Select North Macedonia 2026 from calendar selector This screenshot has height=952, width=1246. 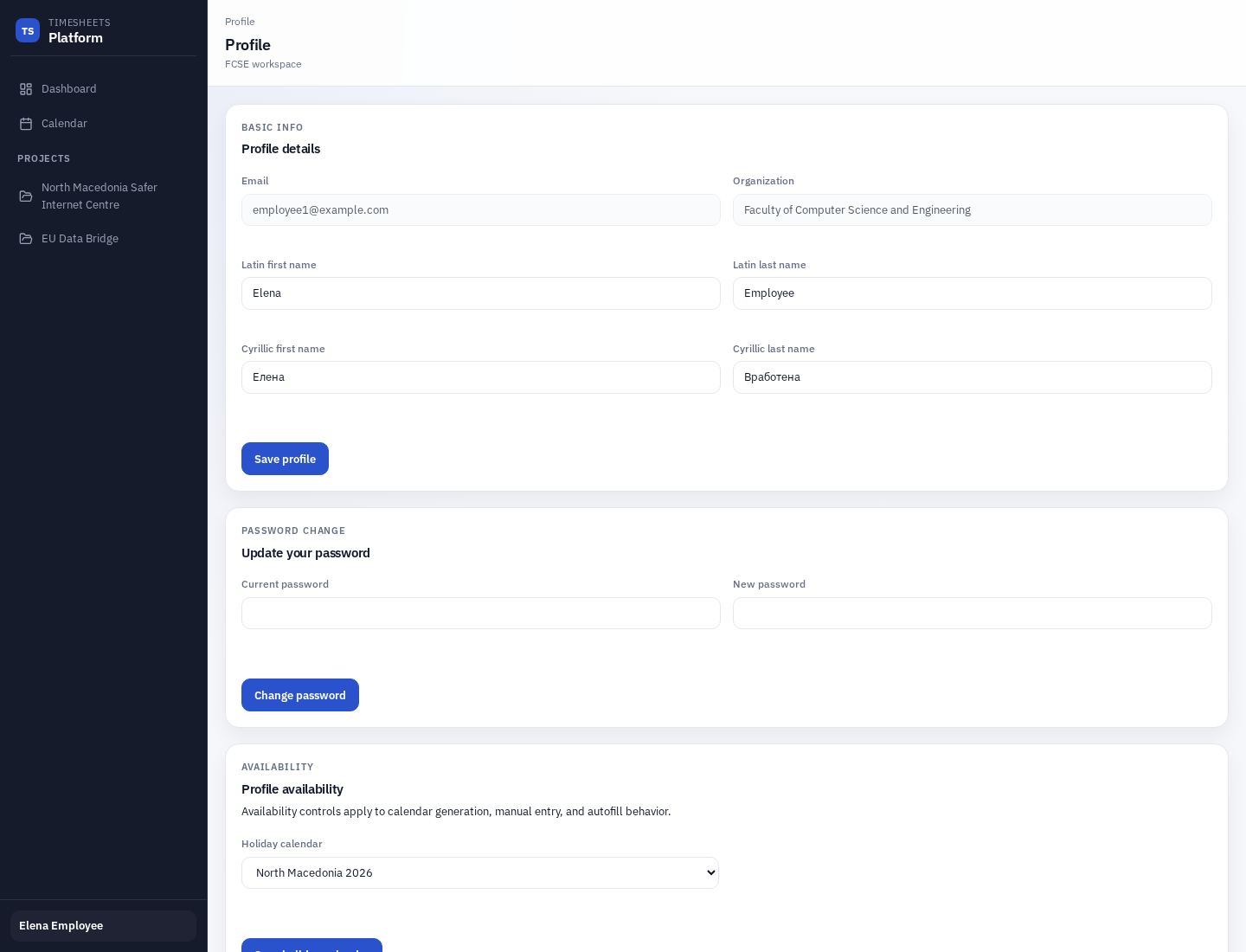[x=480, y=872]
